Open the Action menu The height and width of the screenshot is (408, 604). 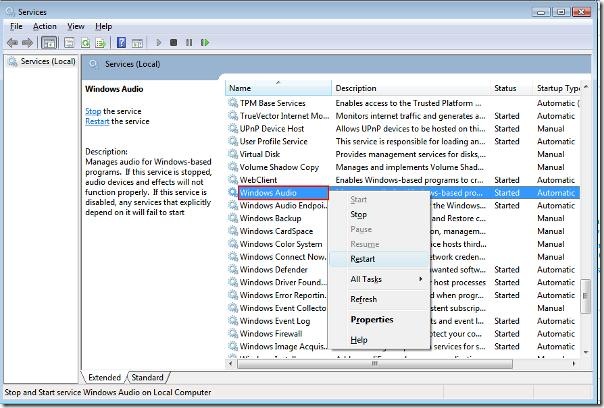pos(45,26)
